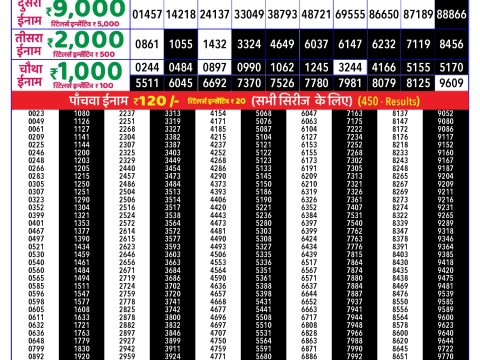Select the number "5170"
The image size is (480, 360).
[452, 68]
